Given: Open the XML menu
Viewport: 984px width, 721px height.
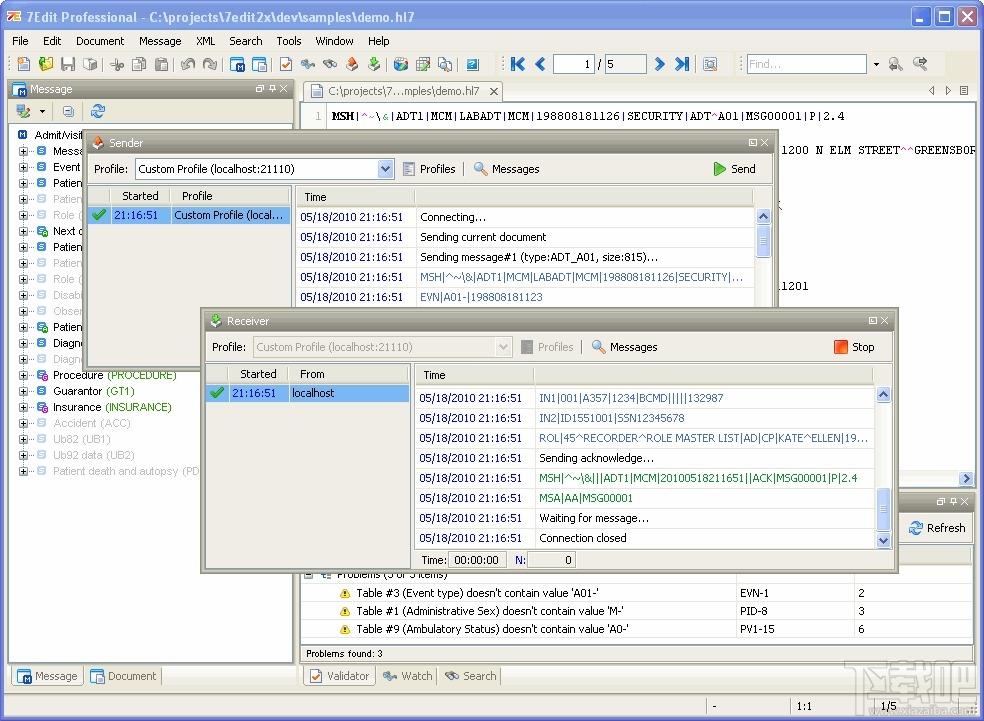Looking at the screenshot, I should (205, 41).
